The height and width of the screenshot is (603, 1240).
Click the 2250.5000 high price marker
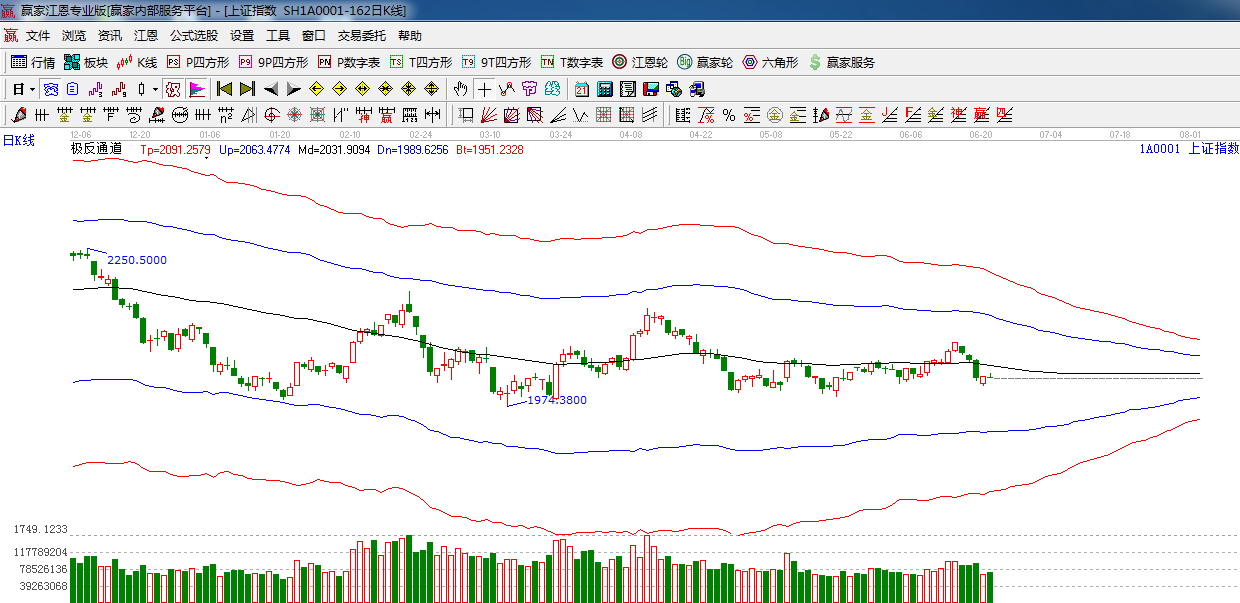pos(137,260)
